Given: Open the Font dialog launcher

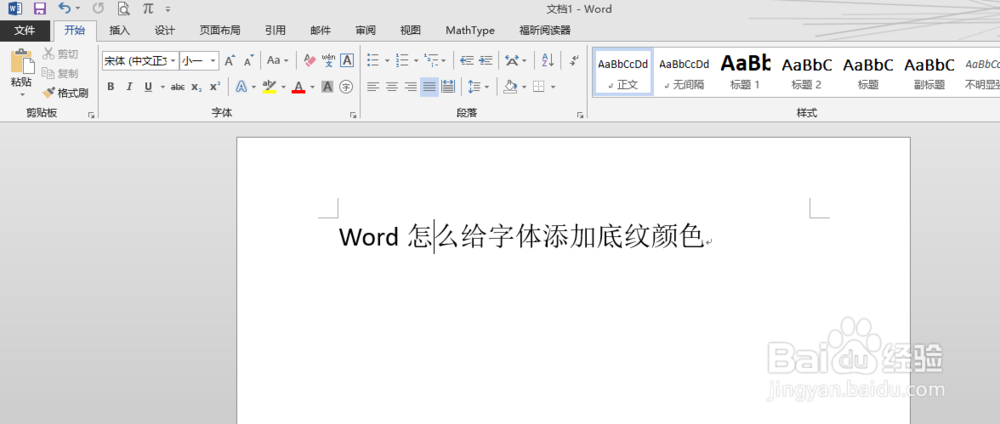Looking at the screenshot, I should coord(353,115).
